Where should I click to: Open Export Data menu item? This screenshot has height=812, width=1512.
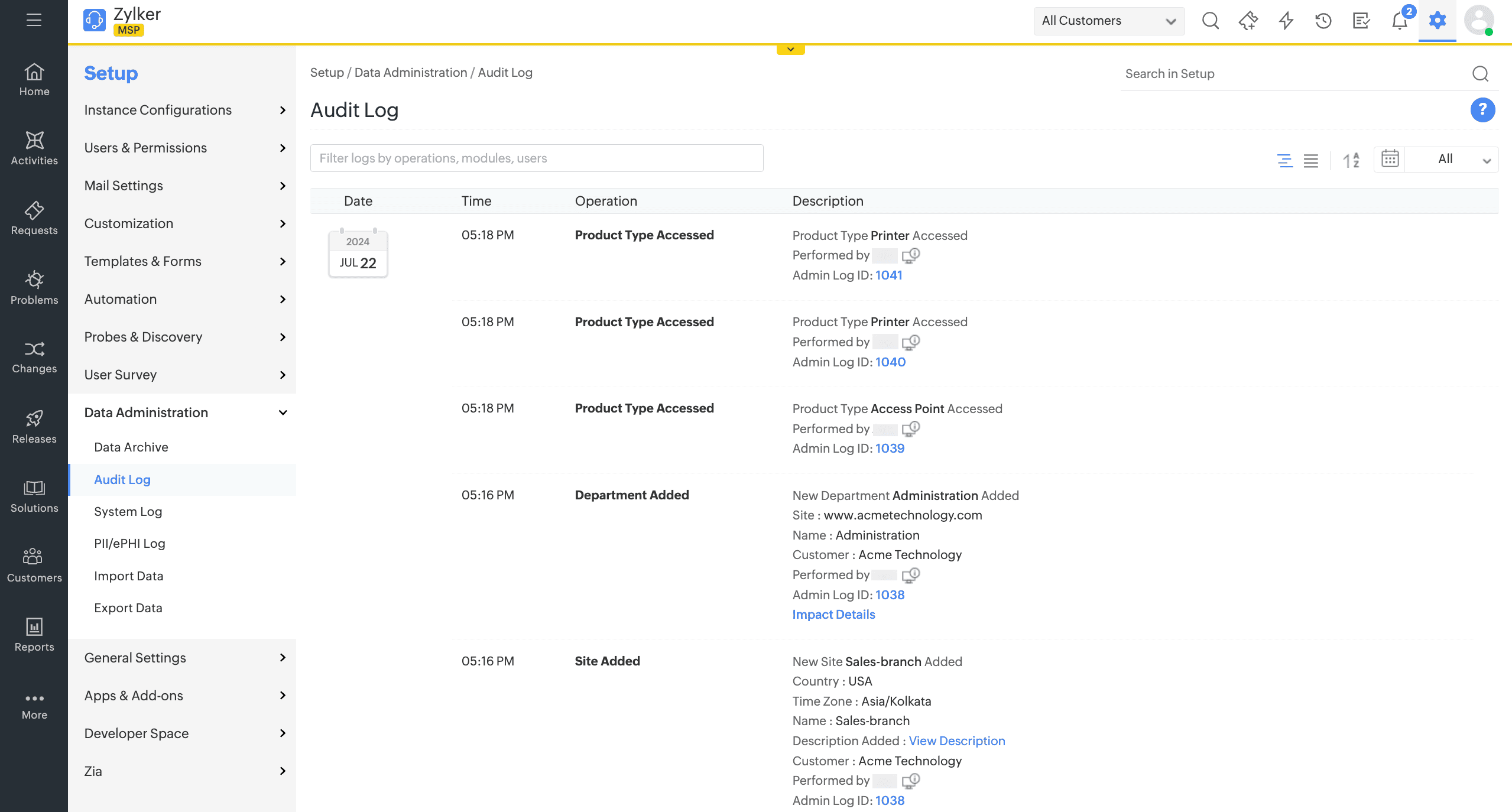[128, 608]
